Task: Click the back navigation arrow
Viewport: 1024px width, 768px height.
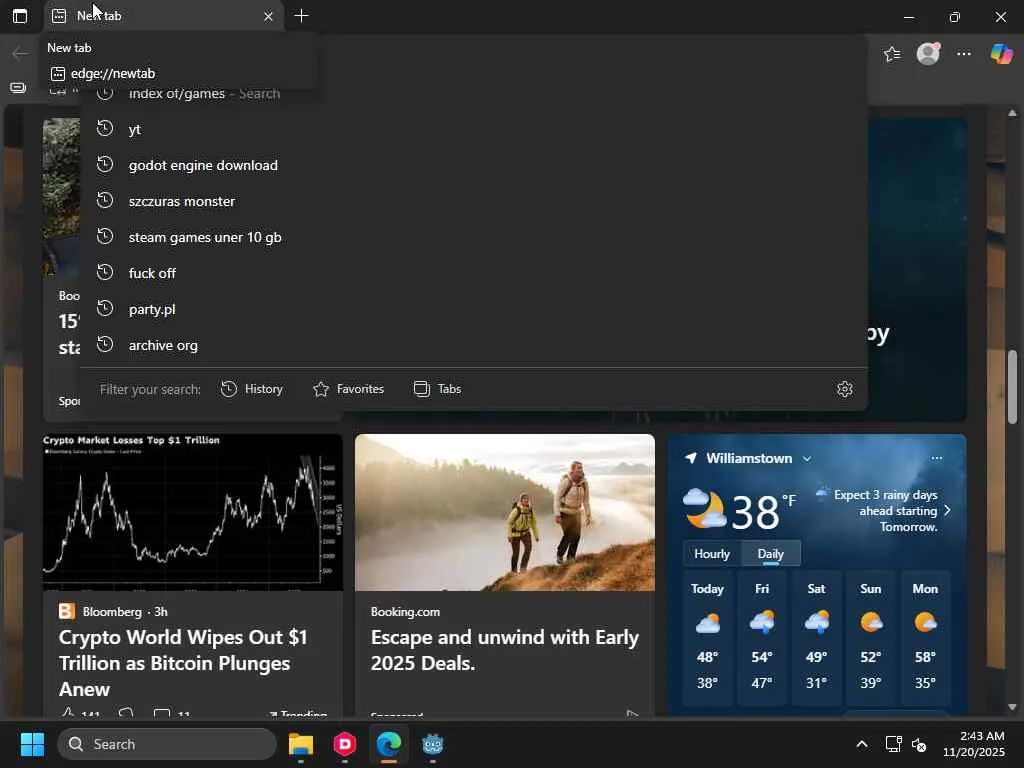Action: click(20, 53)
